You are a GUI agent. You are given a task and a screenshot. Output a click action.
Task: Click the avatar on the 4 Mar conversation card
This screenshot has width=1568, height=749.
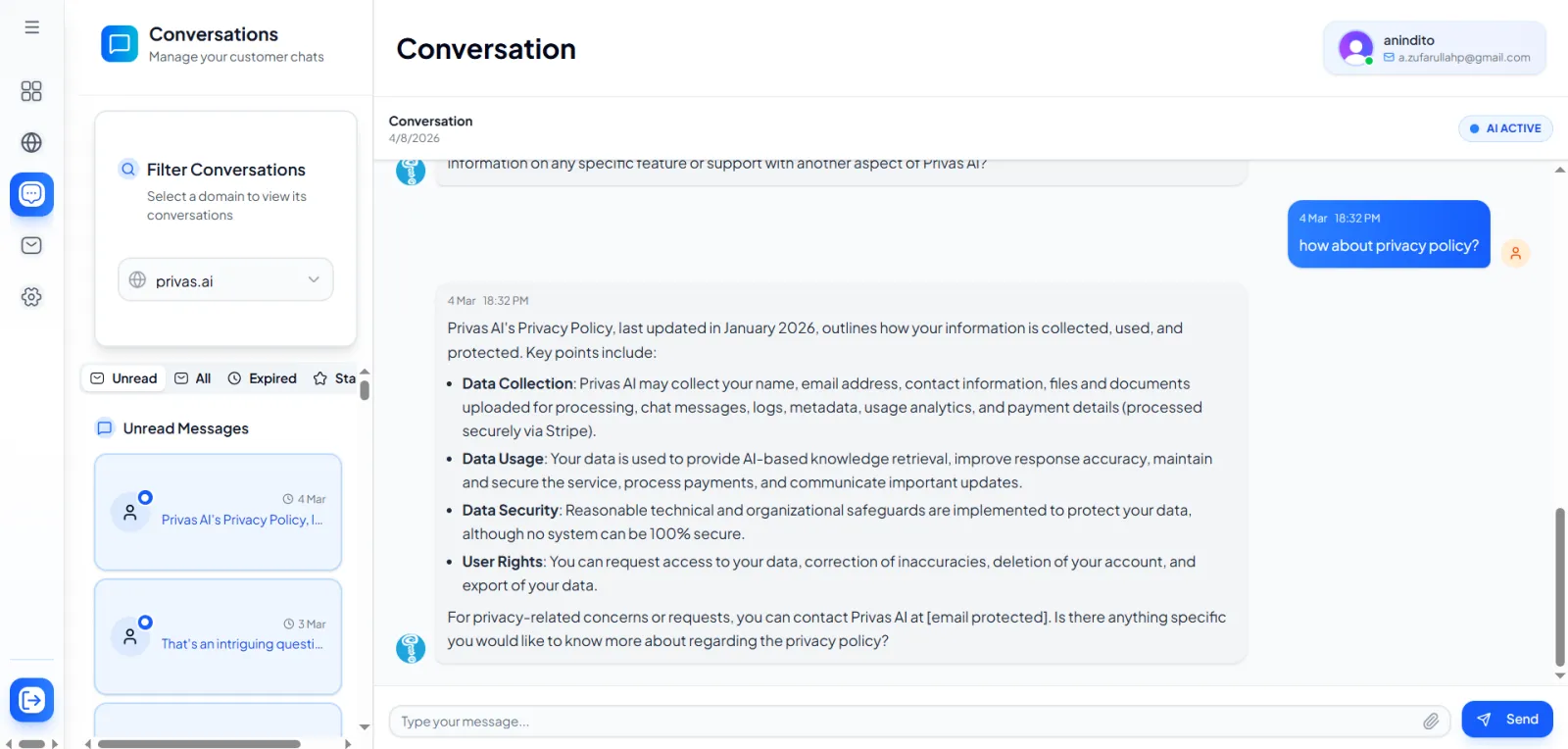click(x=130, y=512)
